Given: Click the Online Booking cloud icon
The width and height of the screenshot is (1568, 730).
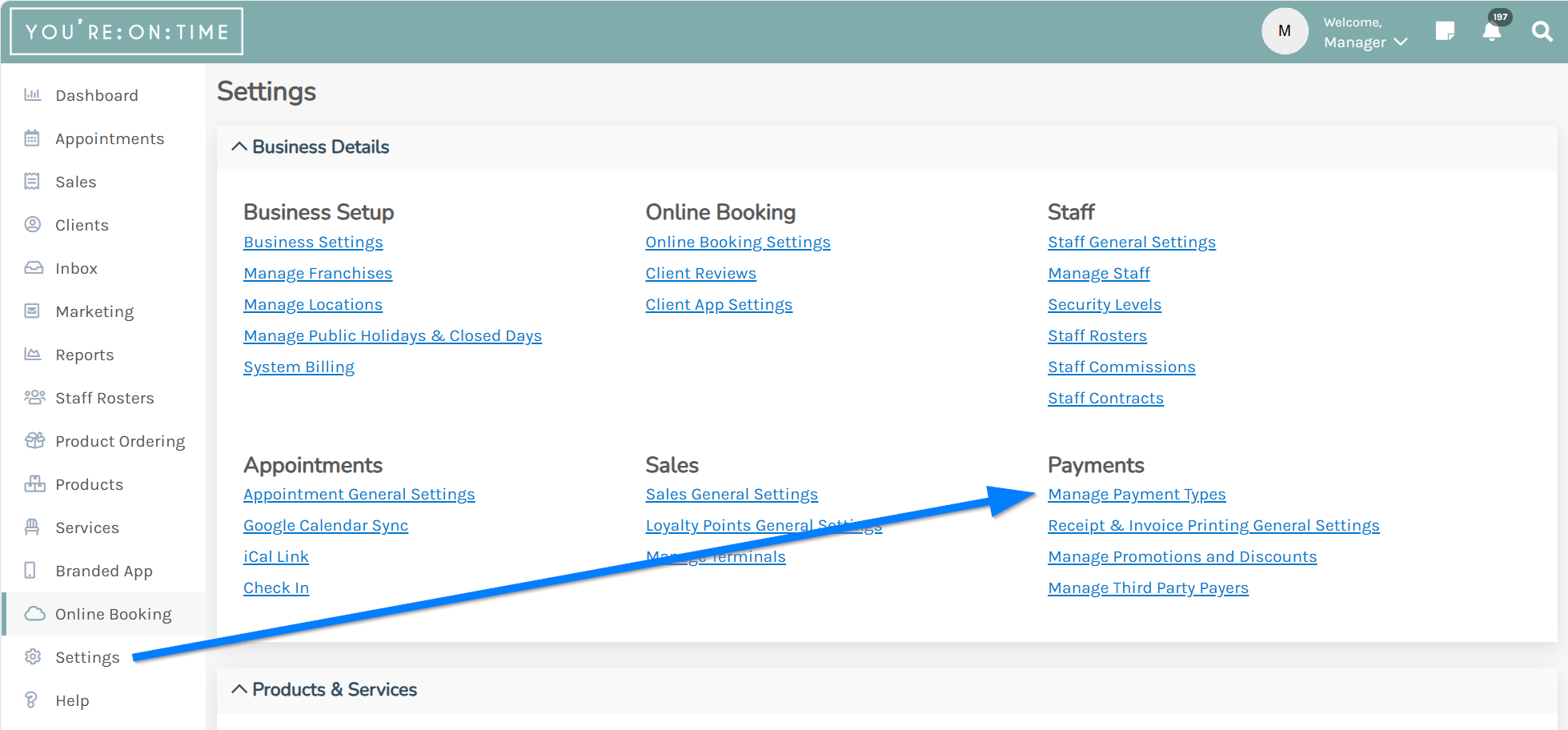Looking at the screenshot, I should 34,613.
